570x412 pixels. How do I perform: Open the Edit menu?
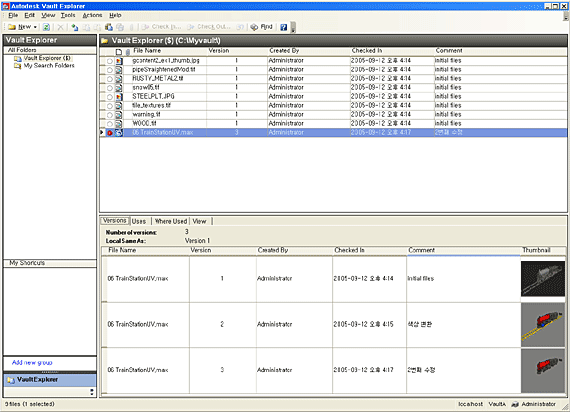coord(29,15)
